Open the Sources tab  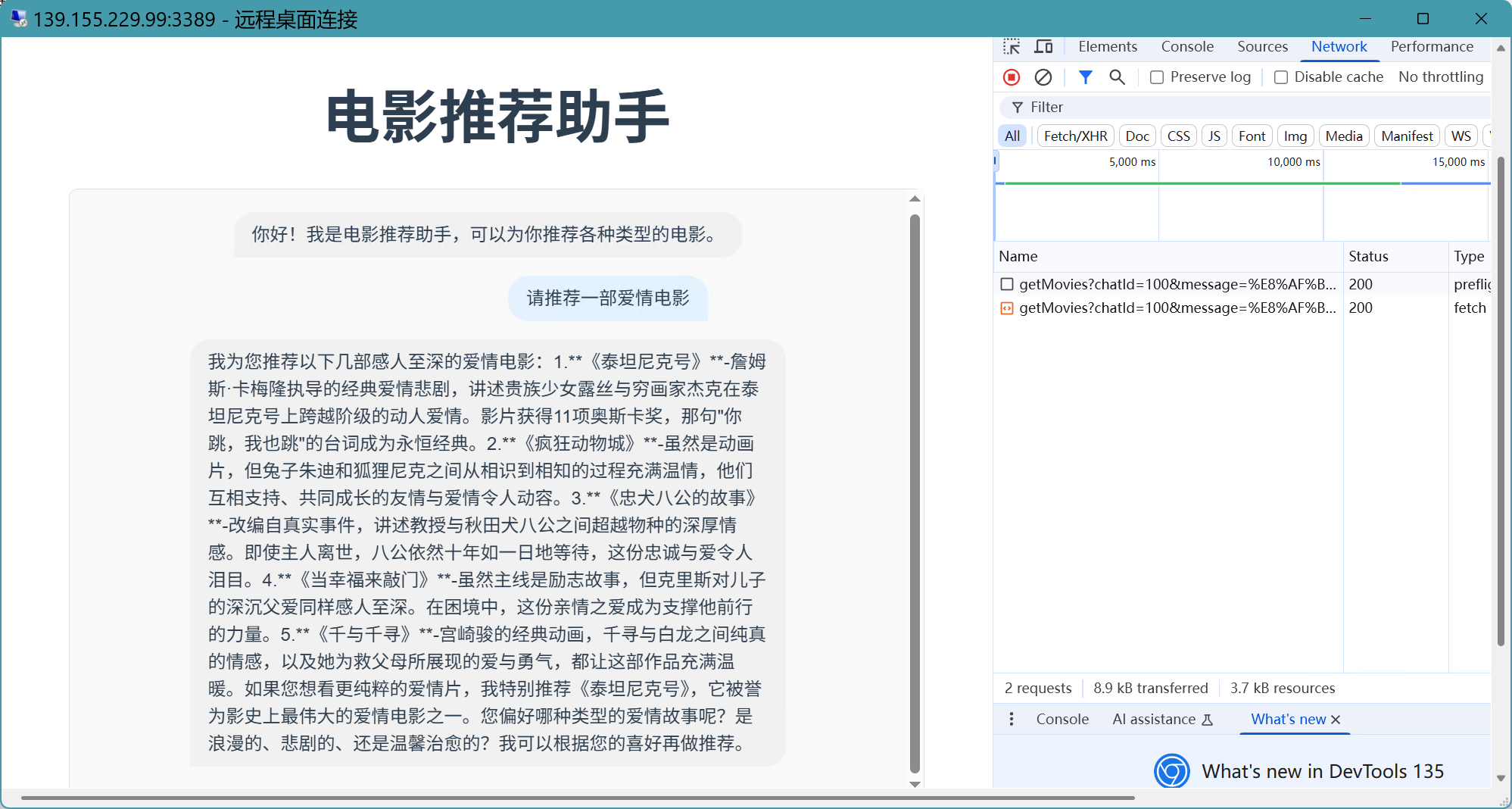[1261, 47]
